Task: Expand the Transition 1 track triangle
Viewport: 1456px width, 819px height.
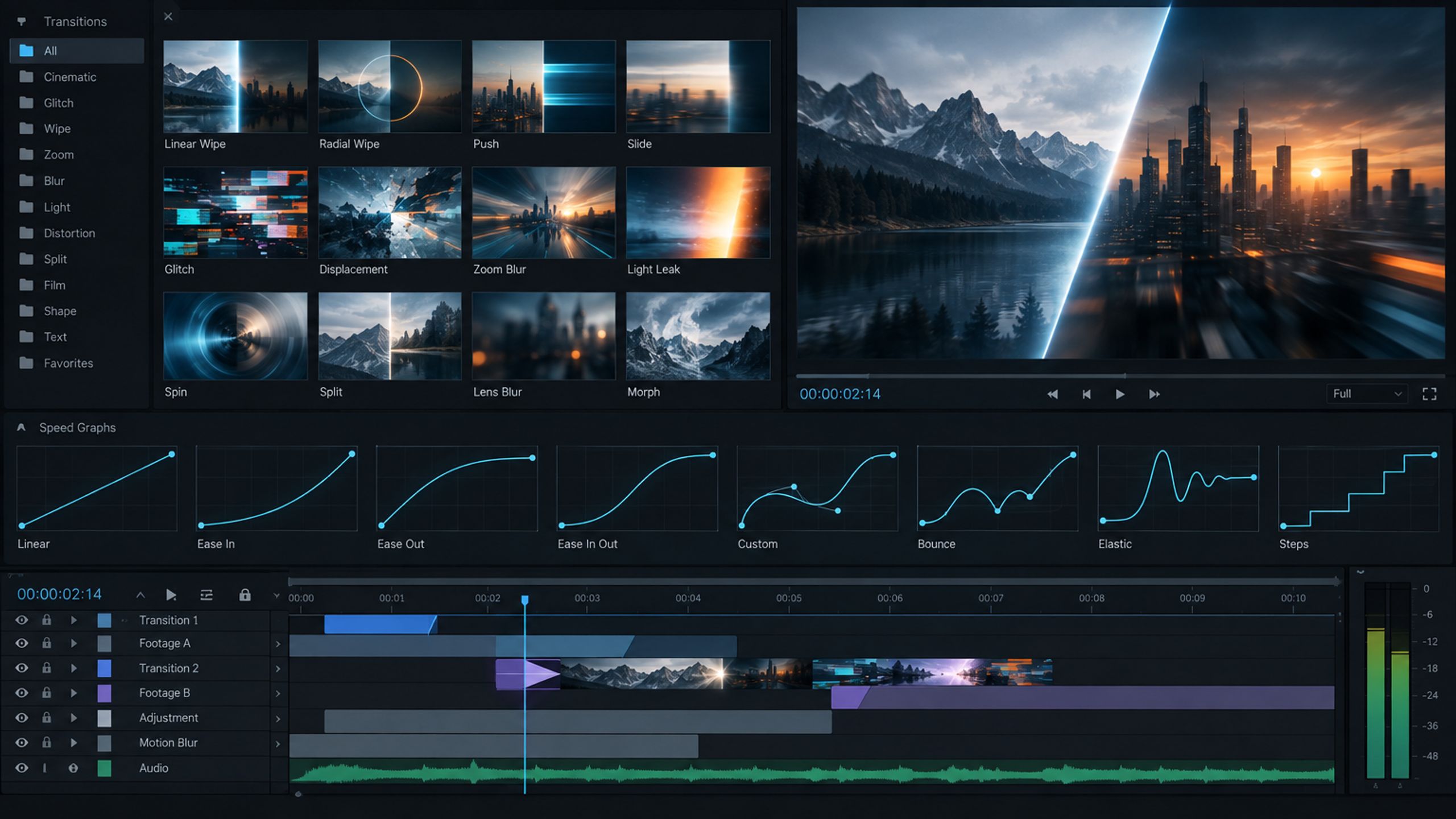Action: click(73, 620)
